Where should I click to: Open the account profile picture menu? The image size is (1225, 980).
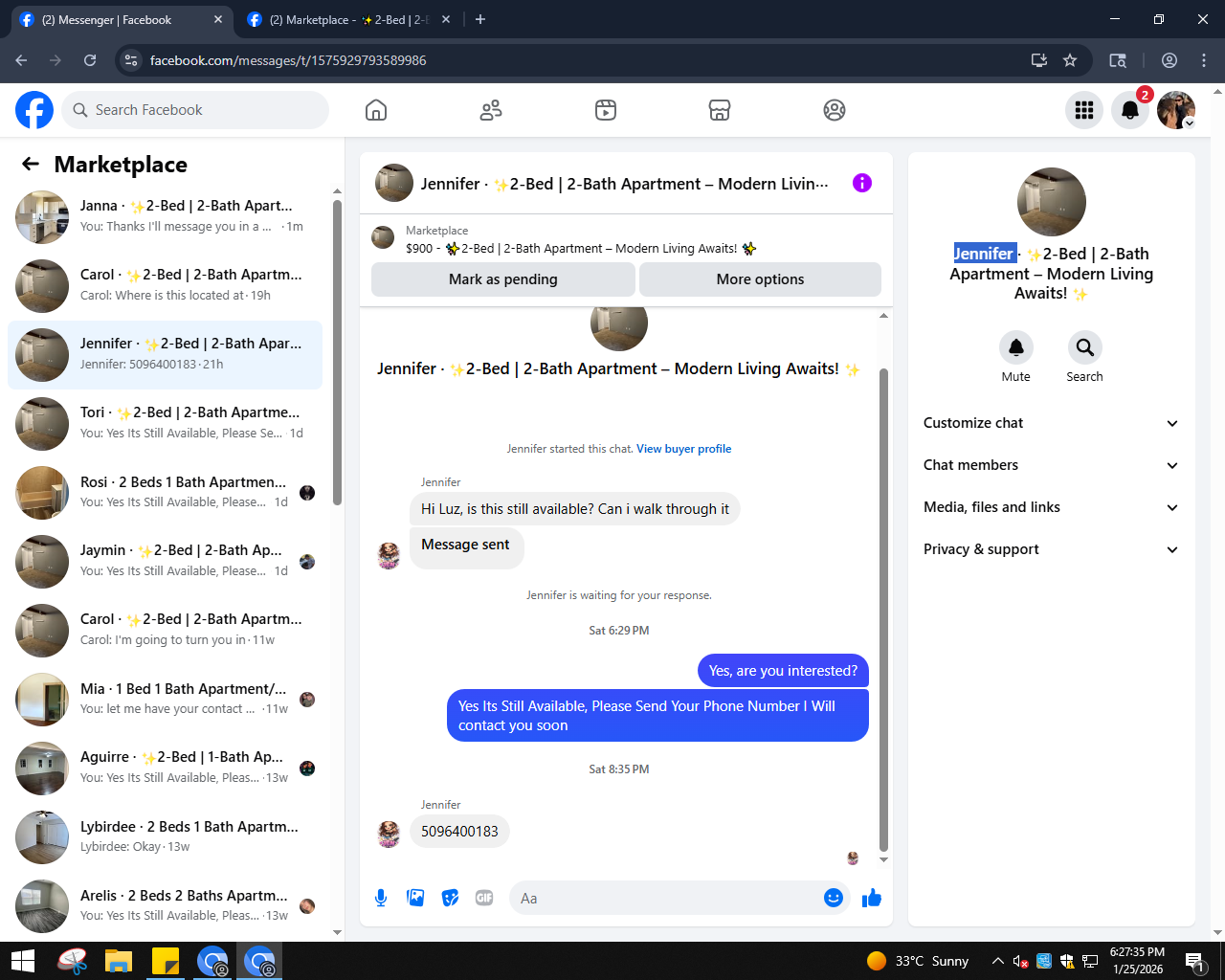tap(1176, 110)
